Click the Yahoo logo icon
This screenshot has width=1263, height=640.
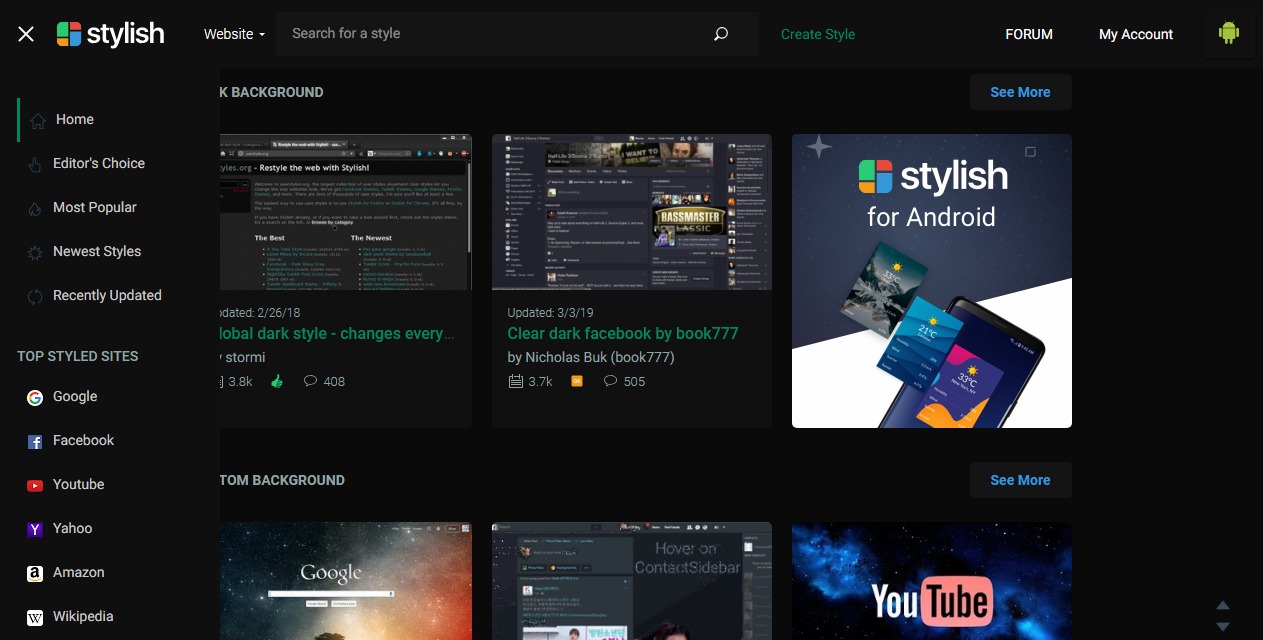pyautogui.click(x=35, y=529)
